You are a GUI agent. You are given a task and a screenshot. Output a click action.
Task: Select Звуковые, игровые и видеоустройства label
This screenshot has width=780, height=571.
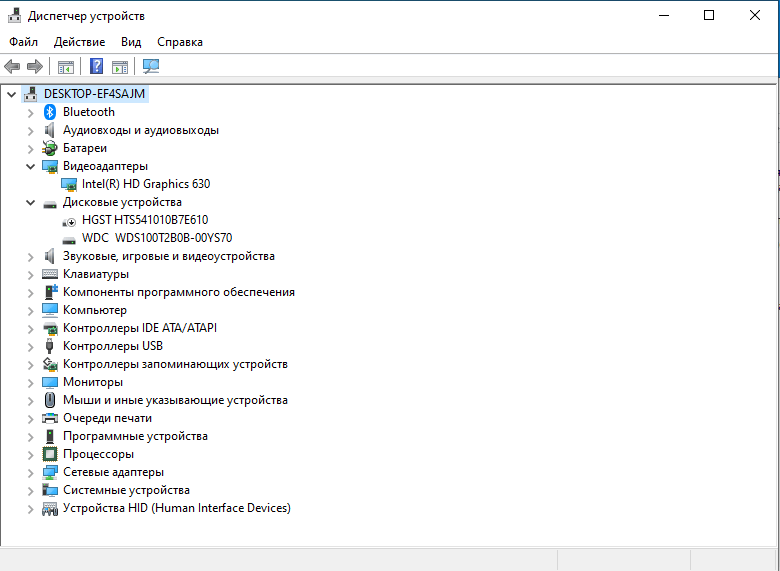point(169,256)
